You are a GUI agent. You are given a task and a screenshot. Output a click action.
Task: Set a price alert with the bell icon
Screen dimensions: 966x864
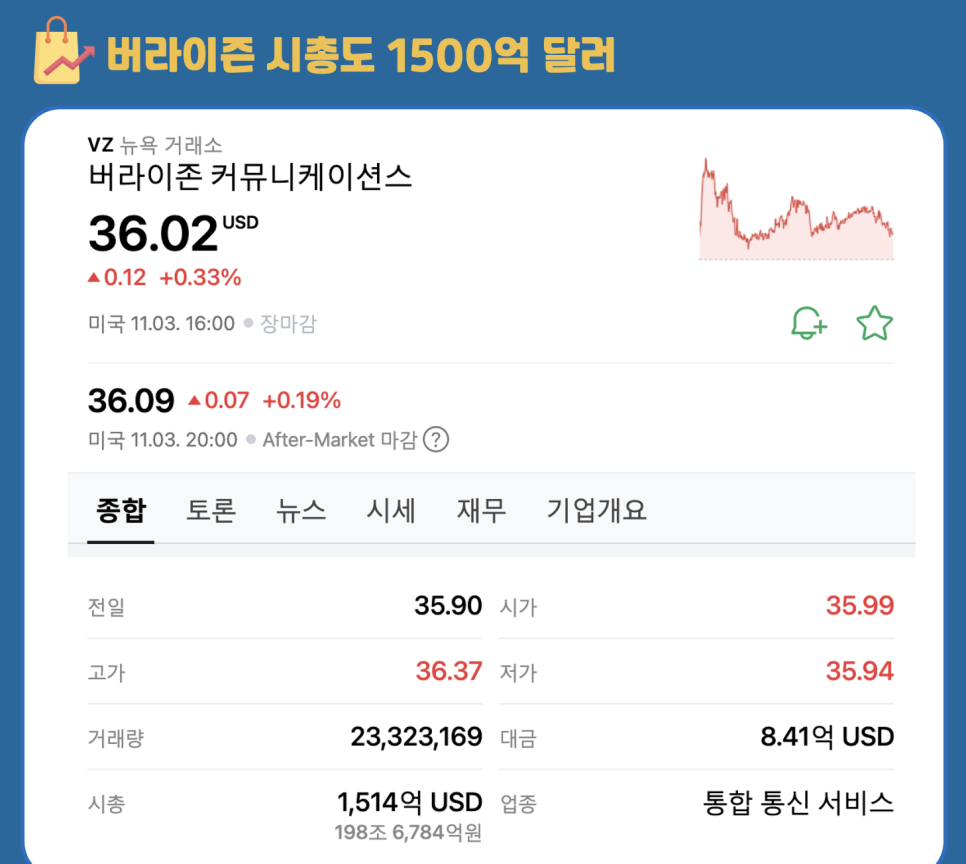click(810, 322)
